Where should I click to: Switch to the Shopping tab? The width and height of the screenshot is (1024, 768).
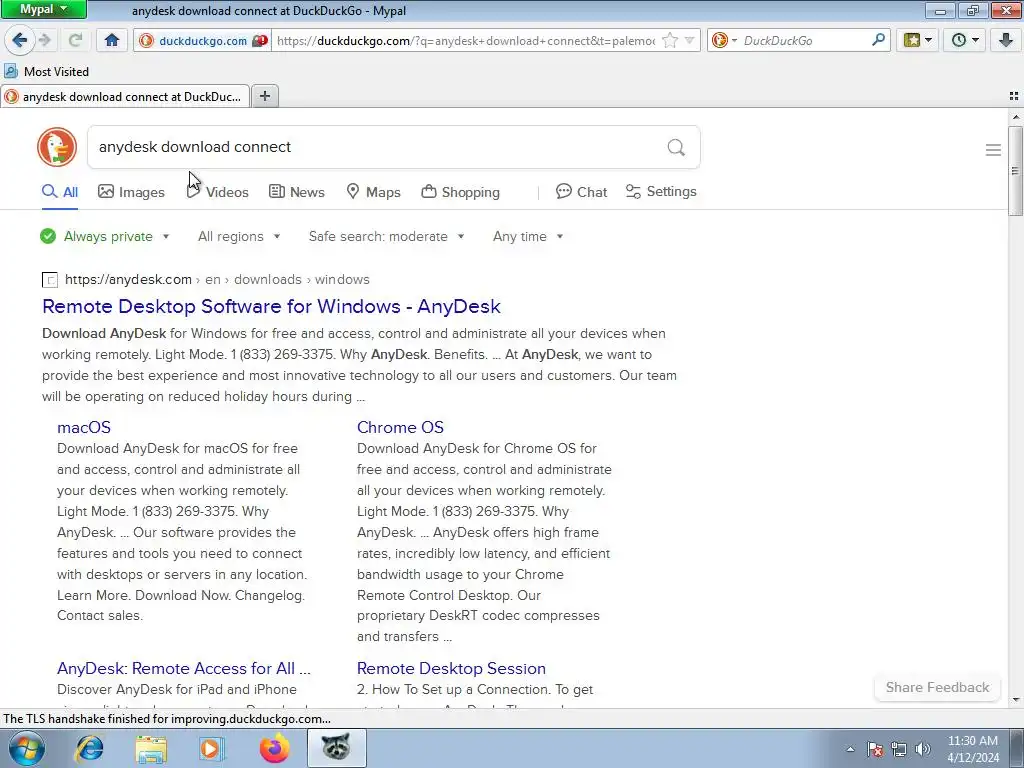(460, 192)
